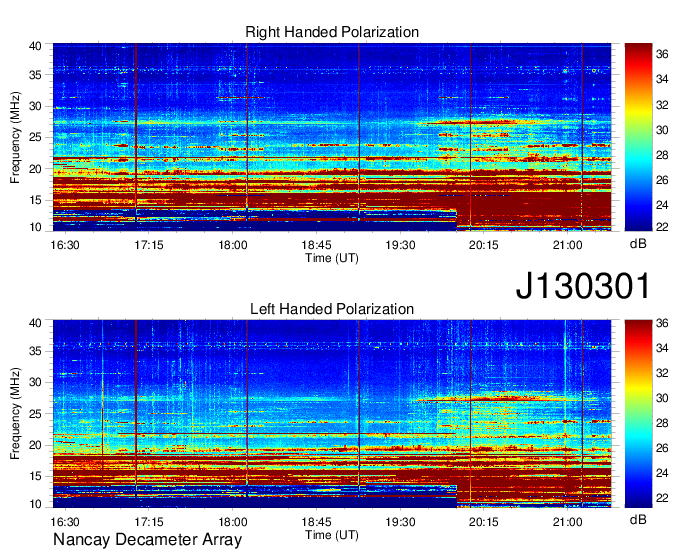Click the Frequency (MHz) axis label of top plot

(15, 137)
